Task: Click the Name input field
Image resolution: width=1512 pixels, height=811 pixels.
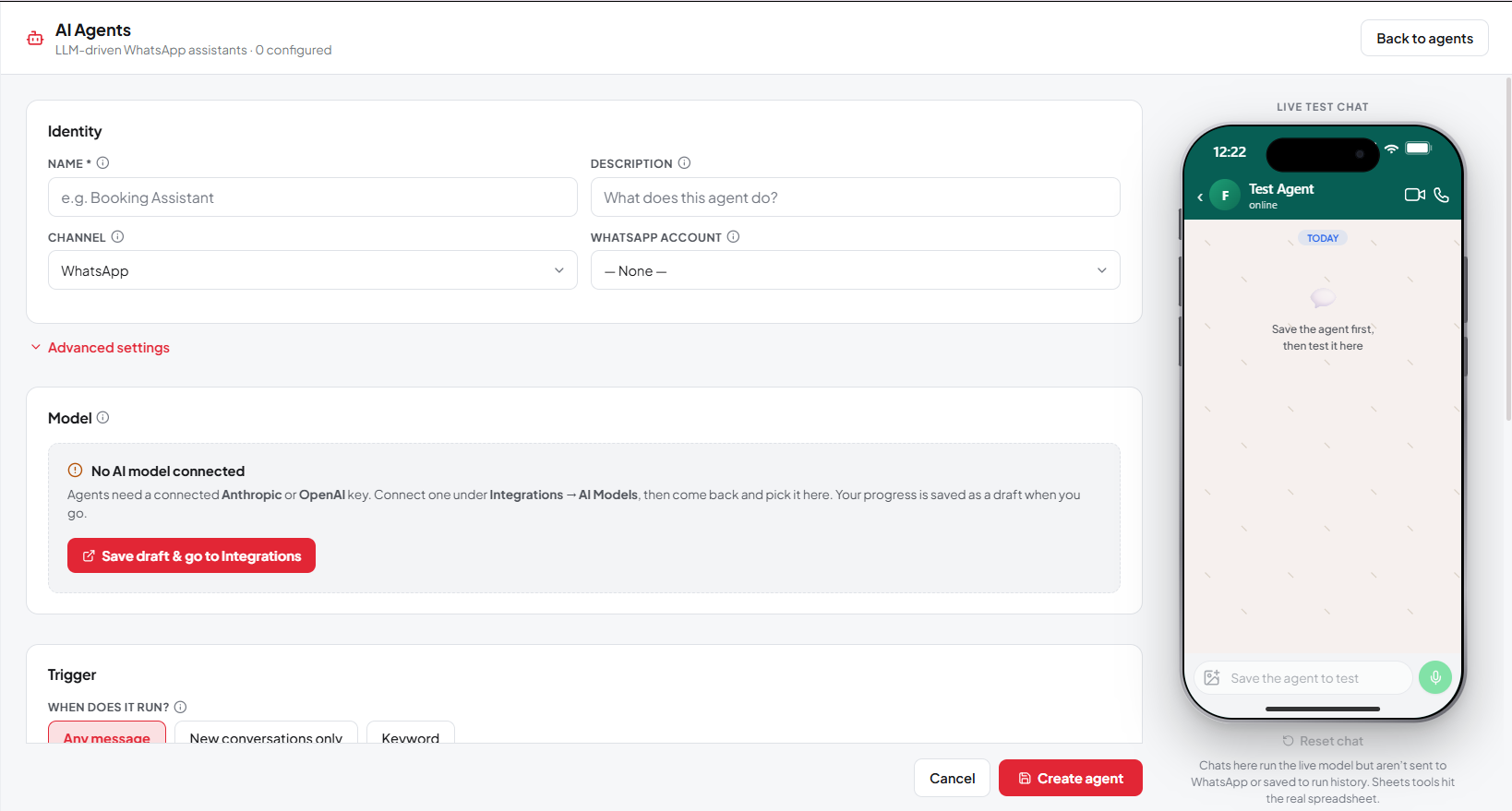Action: point(313,197)
